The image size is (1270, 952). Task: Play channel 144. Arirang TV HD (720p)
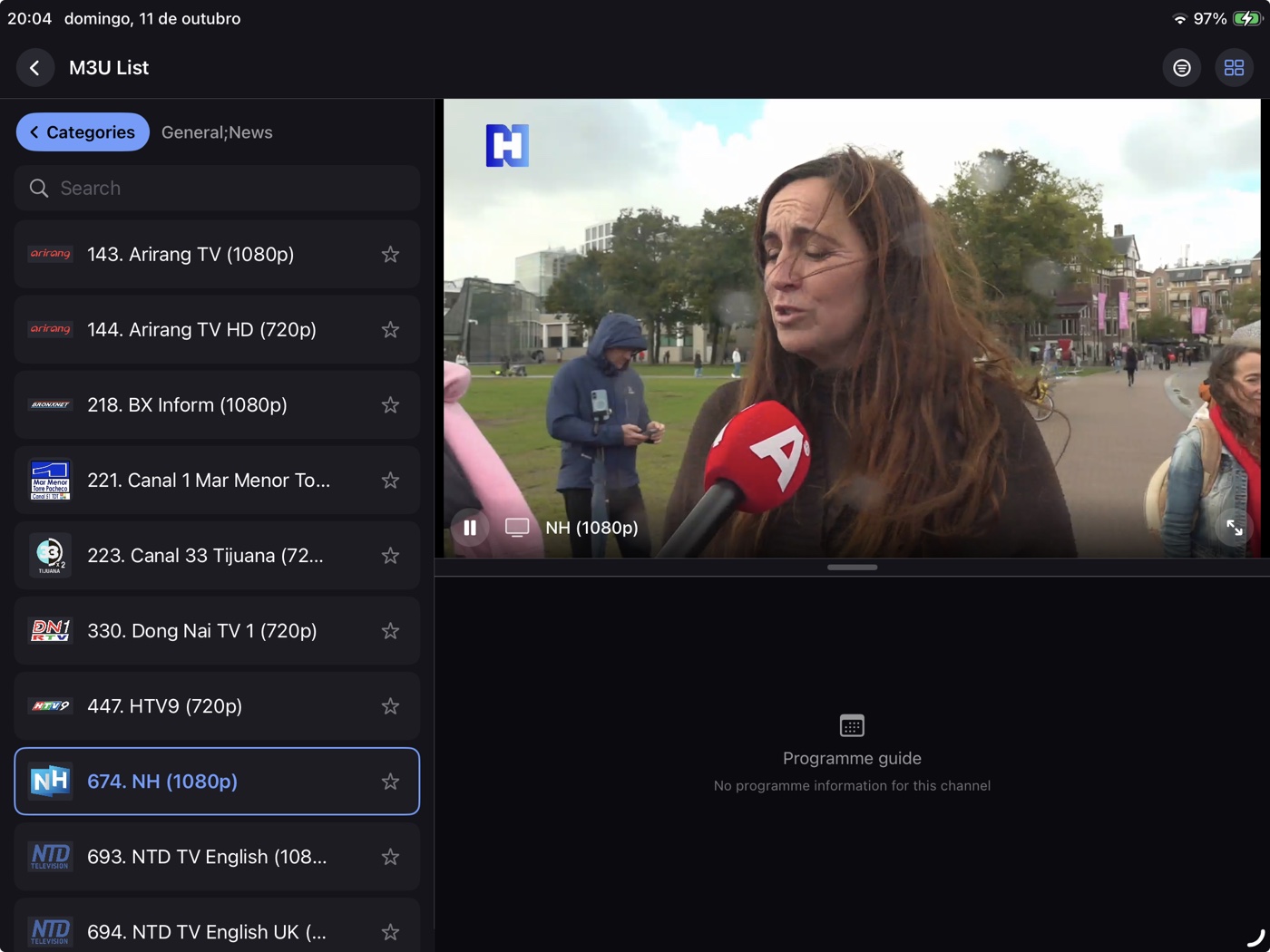coord(217,330)
